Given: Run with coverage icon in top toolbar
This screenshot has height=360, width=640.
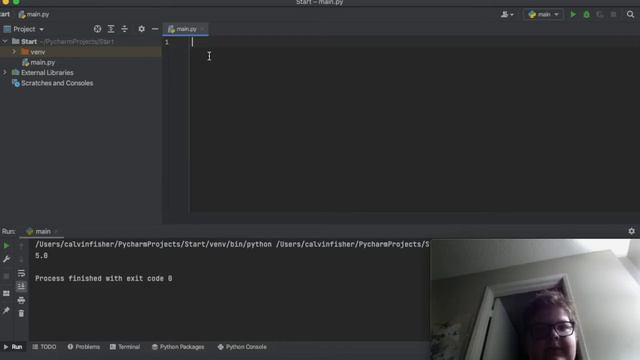Looking at the screenshot, I should [600, 14].
